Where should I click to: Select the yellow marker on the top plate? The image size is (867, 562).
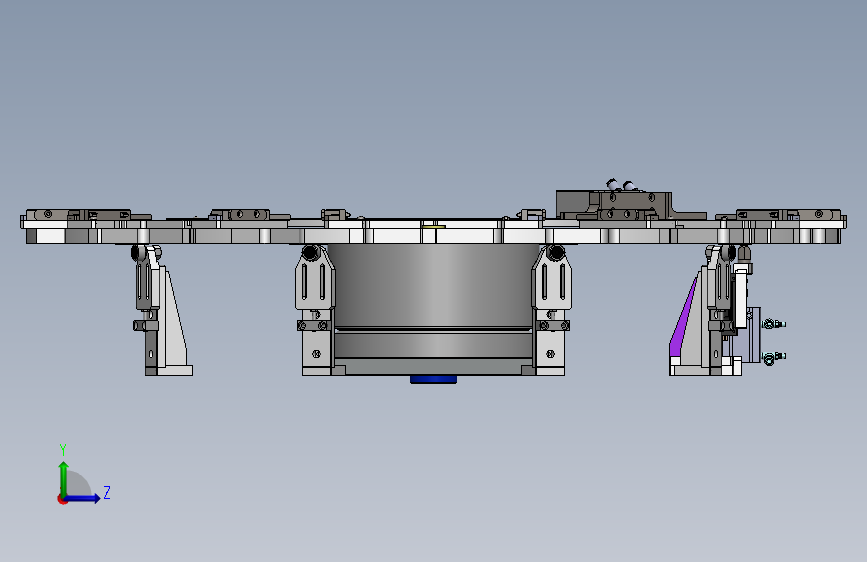point(434,226)
